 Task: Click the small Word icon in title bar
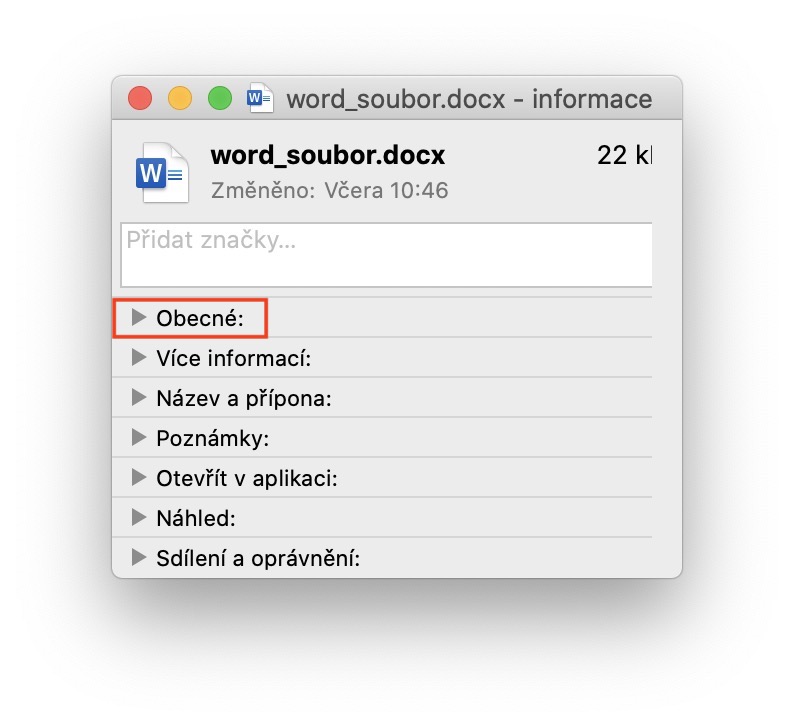(260, 98)
